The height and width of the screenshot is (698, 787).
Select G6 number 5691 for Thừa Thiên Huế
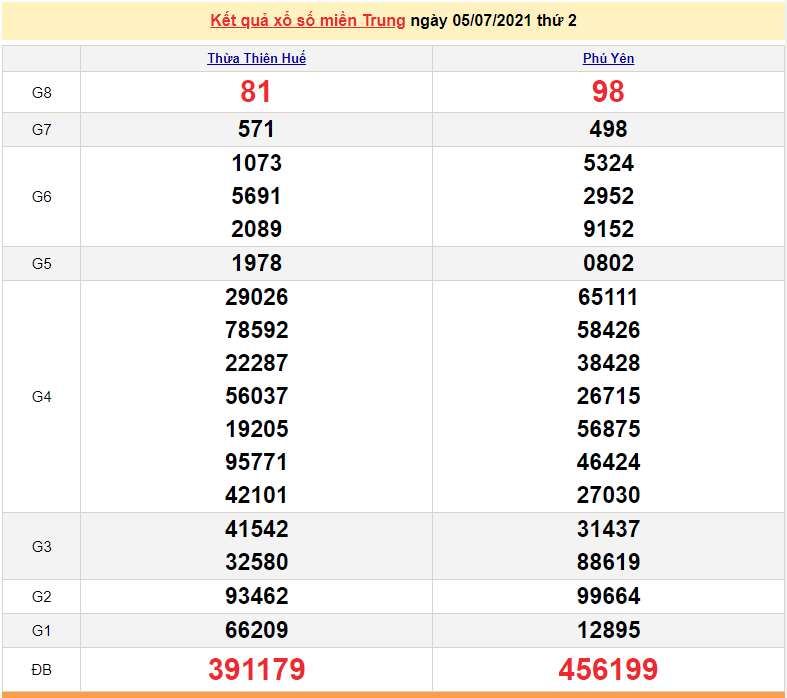click(x=256, y=196)
